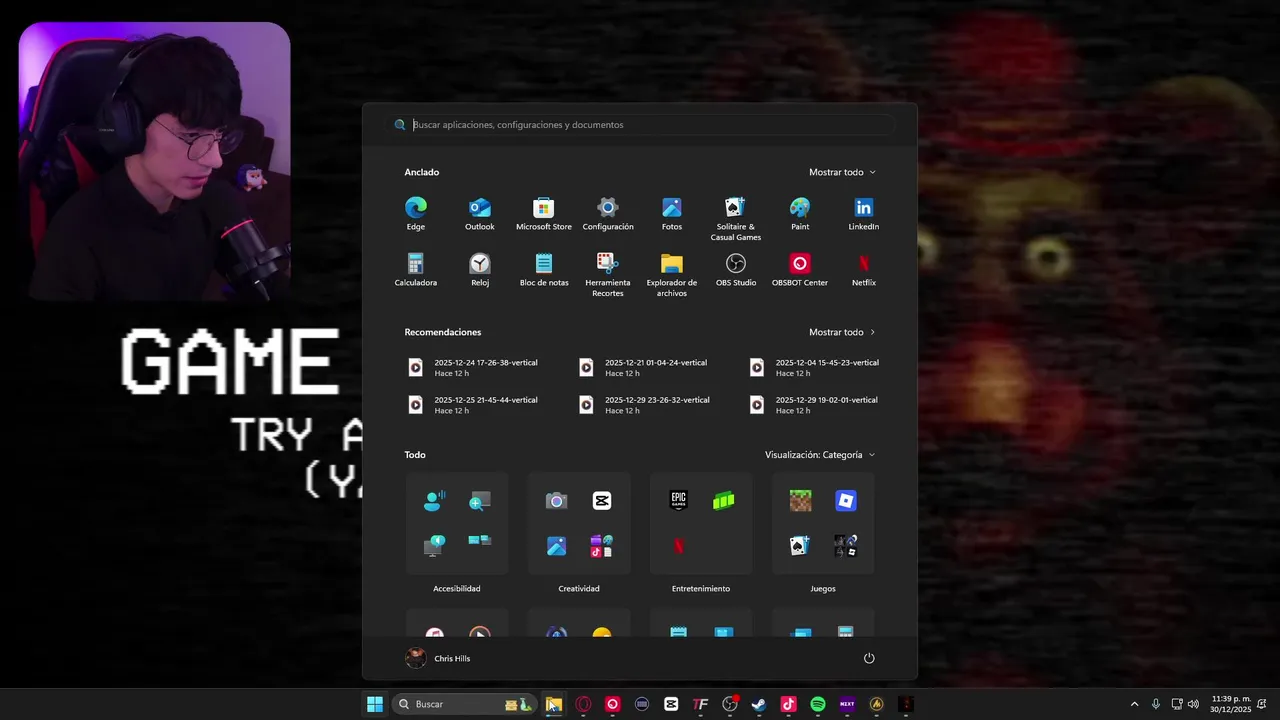Open Fotos app in Creatividad group
Screen dimensions: 1280x720
pos(557,546)
